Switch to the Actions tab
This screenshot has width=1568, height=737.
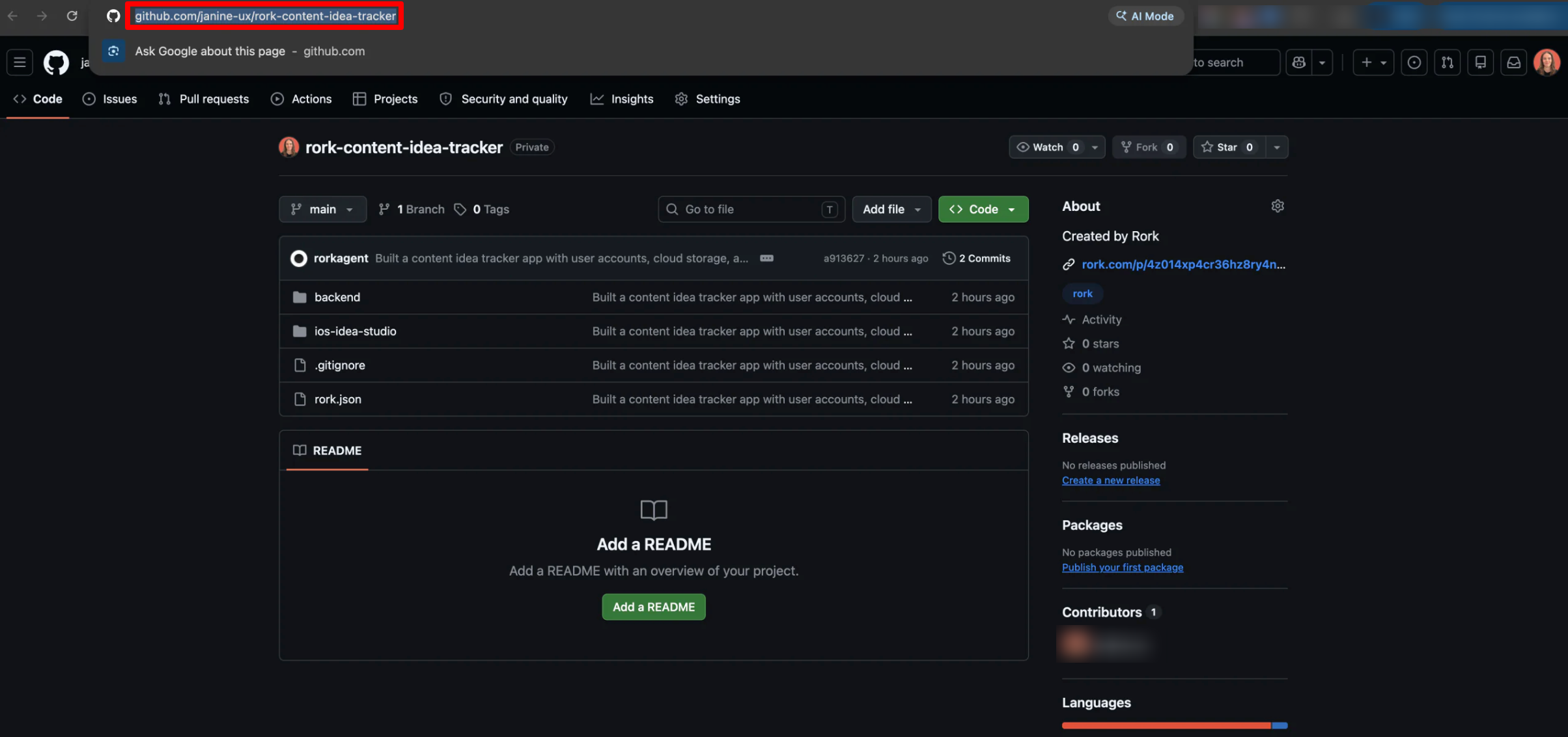(301, 99)
